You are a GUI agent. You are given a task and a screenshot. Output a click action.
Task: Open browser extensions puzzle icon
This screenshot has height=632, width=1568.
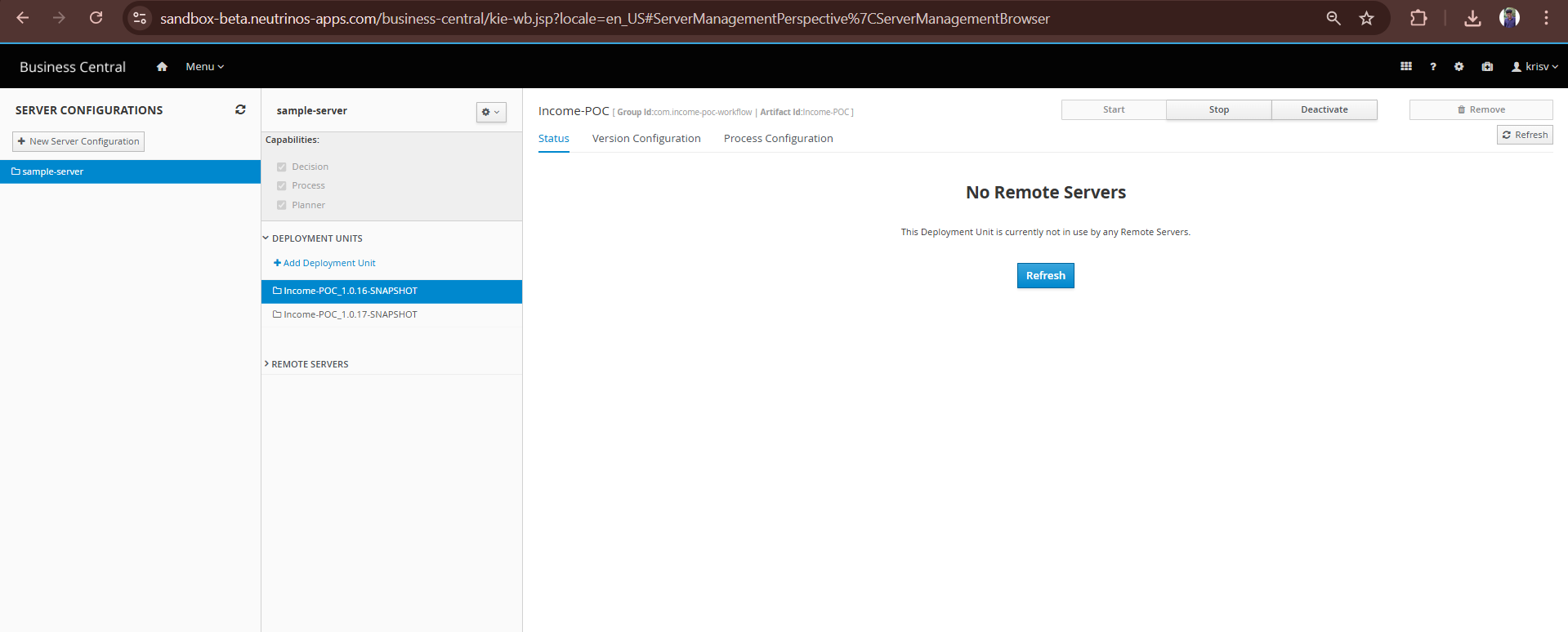(1418, 18)
